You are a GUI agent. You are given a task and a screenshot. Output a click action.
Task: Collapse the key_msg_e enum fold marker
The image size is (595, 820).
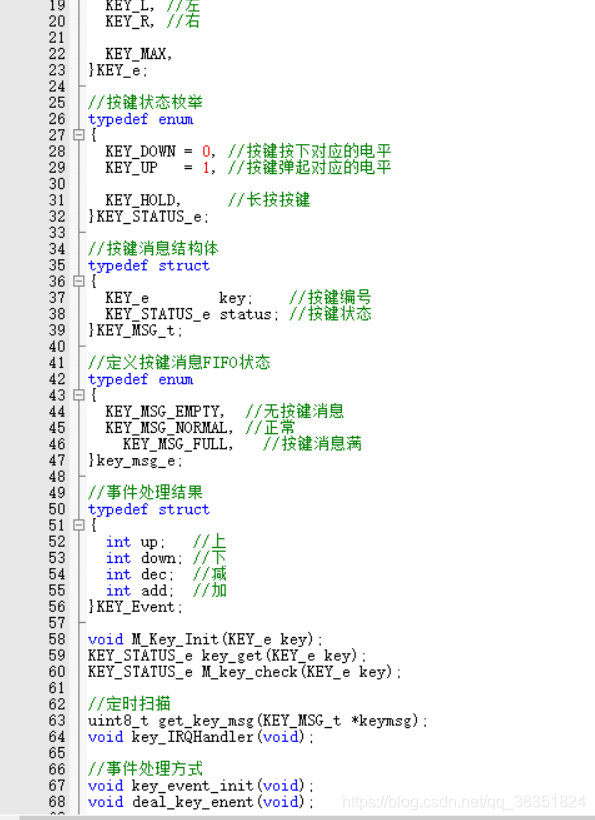click(x=78, y=395)
